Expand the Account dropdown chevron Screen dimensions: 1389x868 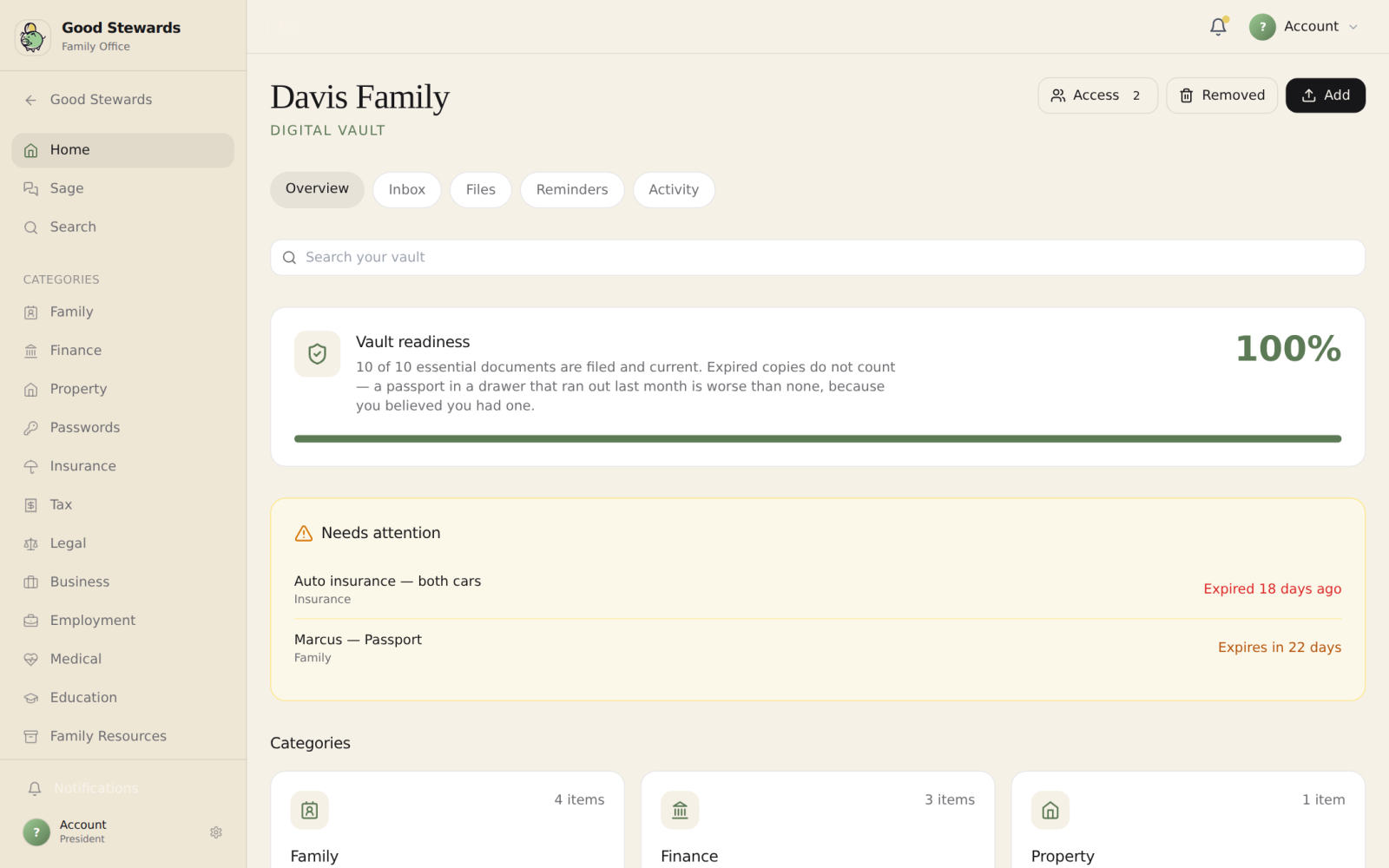click(1353, 27)
